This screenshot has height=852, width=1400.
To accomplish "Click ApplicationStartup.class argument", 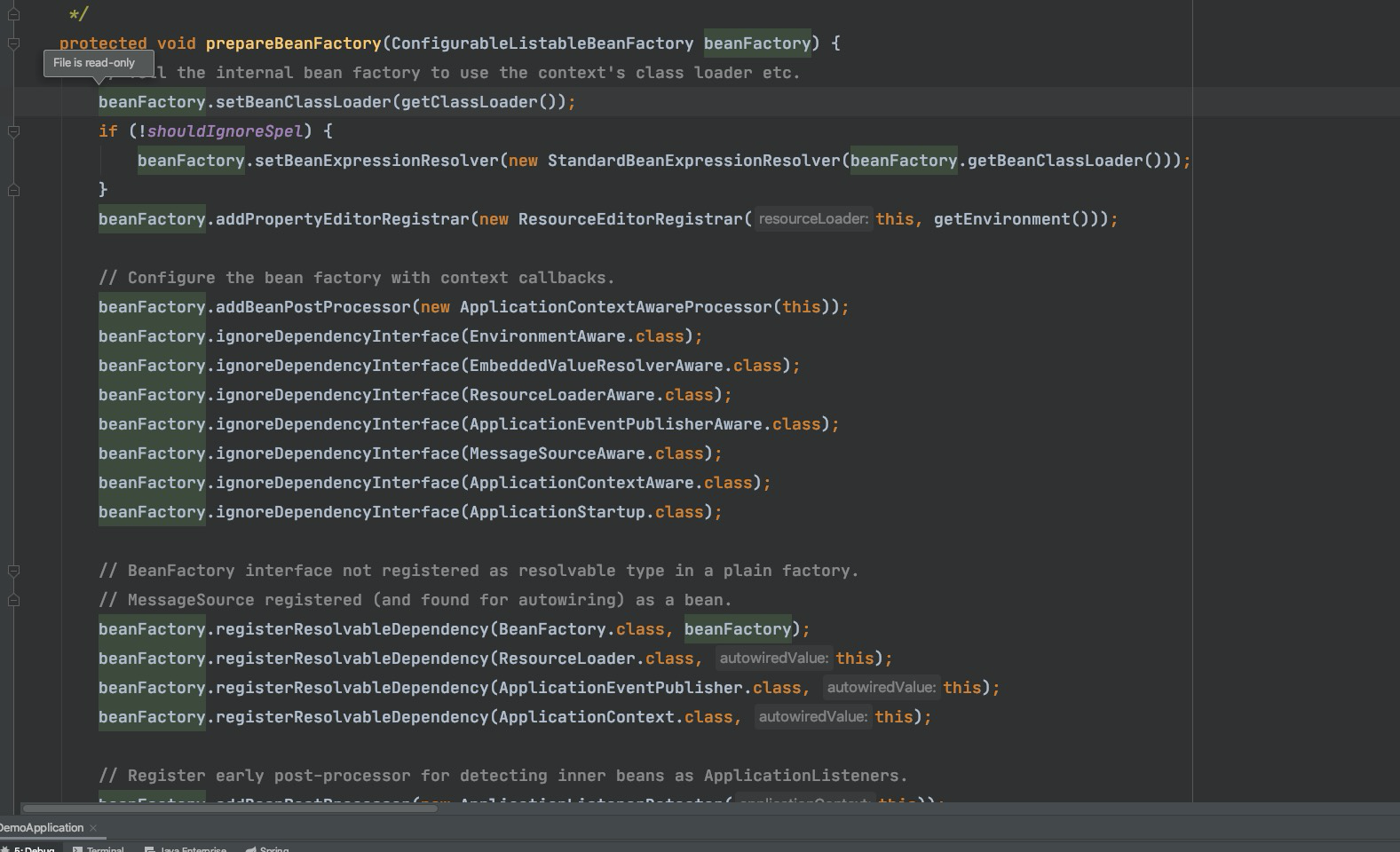I will point(587,512).
